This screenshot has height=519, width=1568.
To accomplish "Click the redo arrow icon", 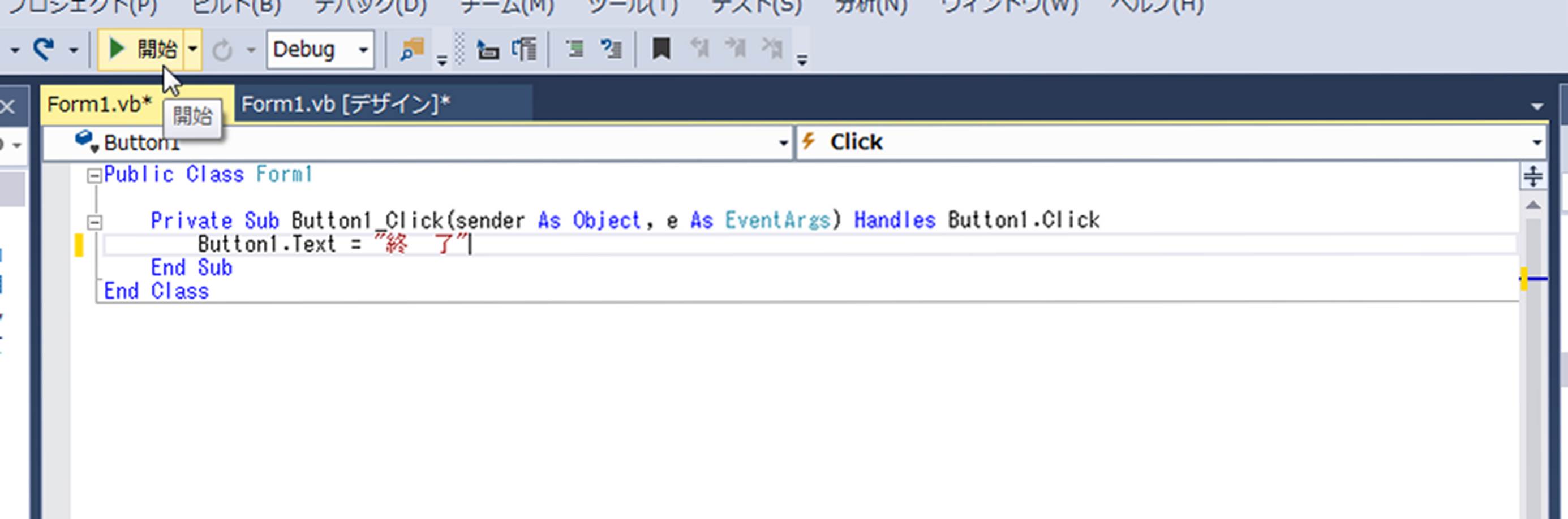I will [x=43, y=49].
